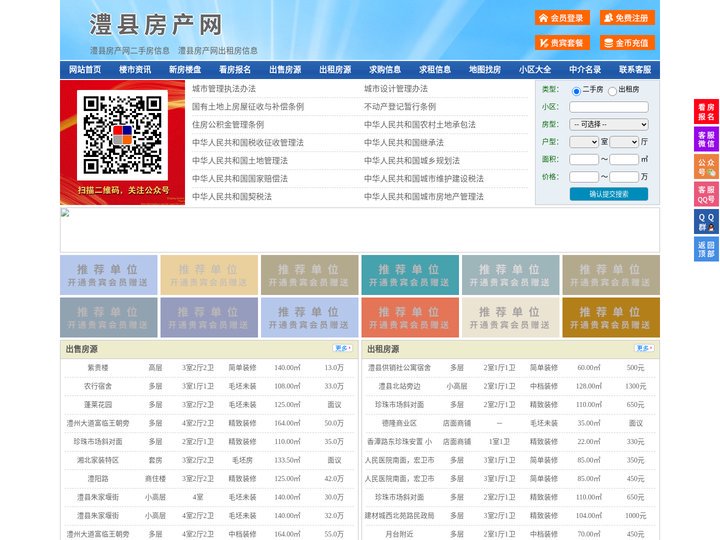Click the 看房报名 red sidebar icon
720x540 pixels.
coord(706,112)
